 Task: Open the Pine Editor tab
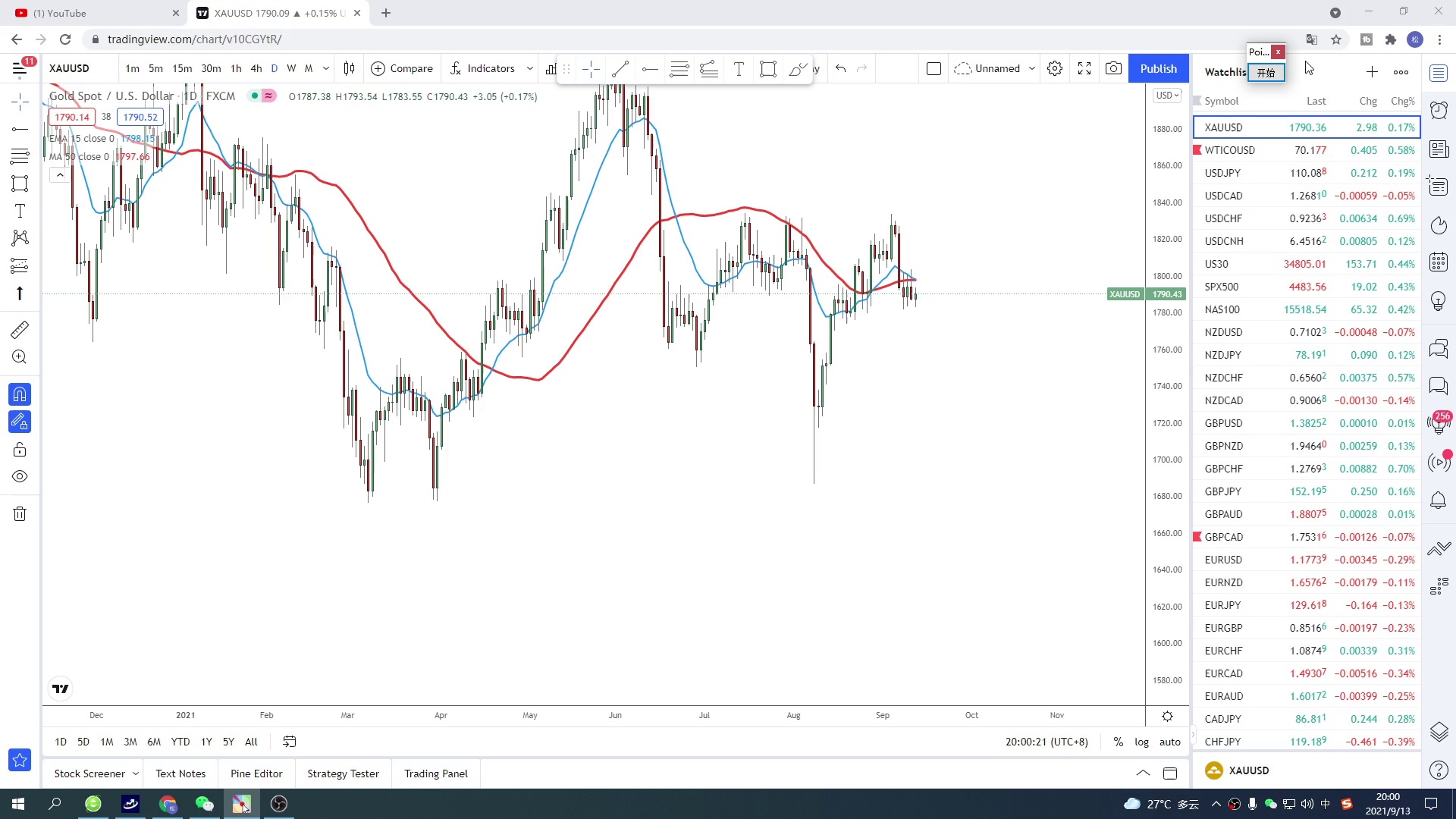point(256,773)
